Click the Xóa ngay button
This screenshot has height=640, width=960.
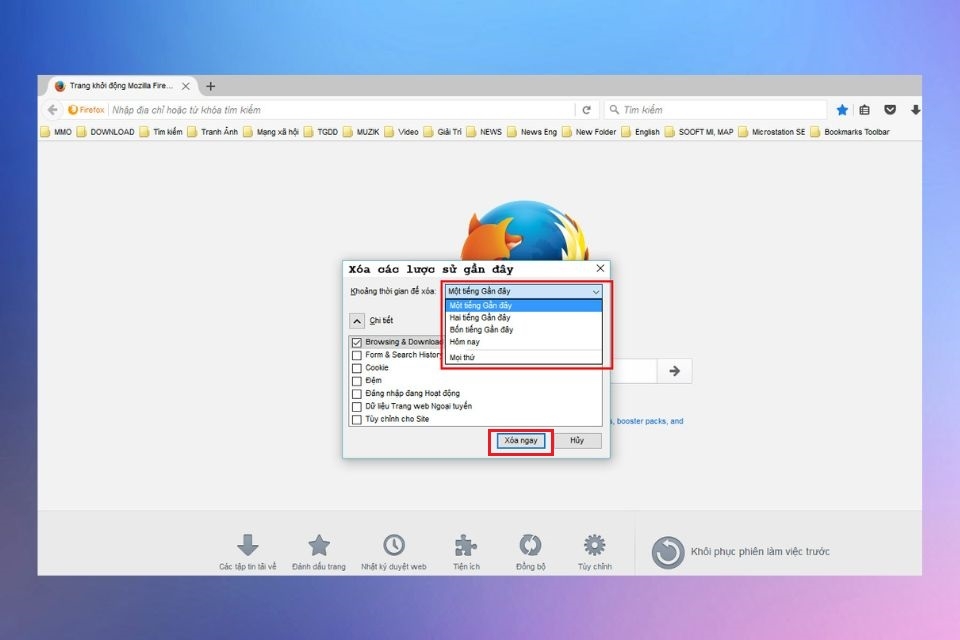[x=520, y=440]
